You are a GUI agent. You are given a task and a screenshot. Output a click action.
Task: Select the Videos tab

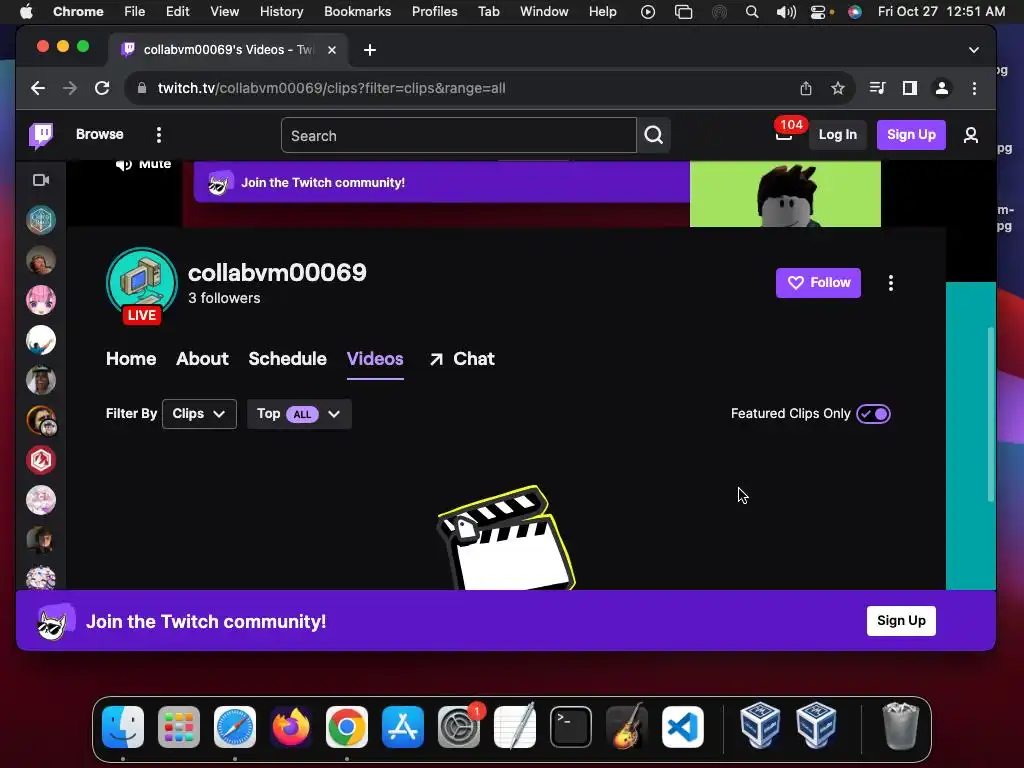click(375, 359)
